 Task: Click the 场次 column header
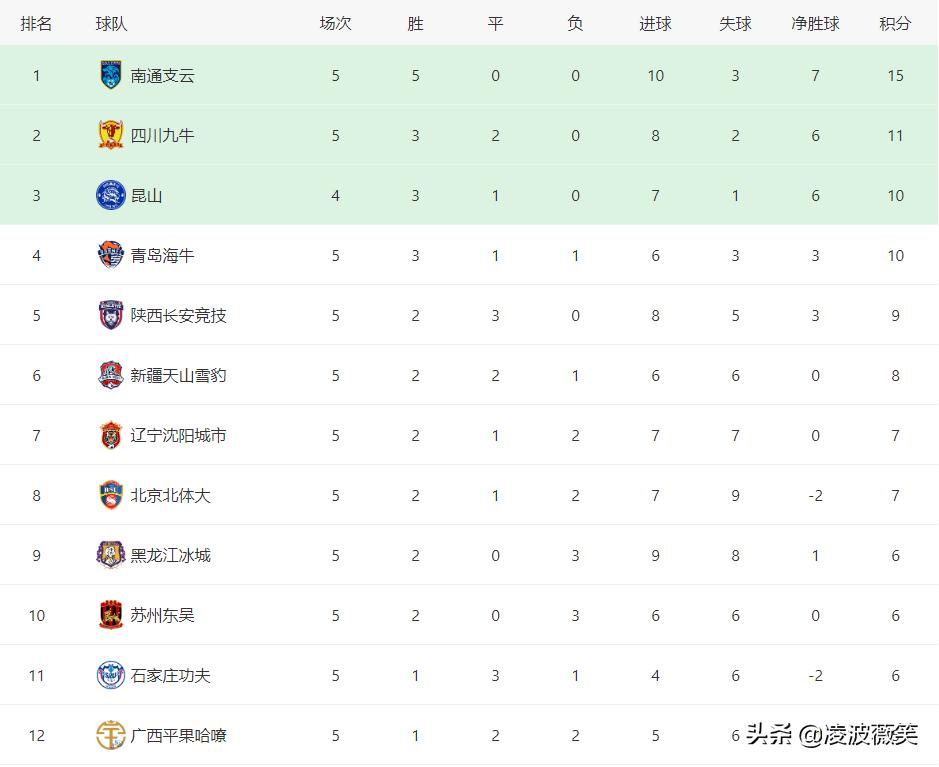click(335, 23)
